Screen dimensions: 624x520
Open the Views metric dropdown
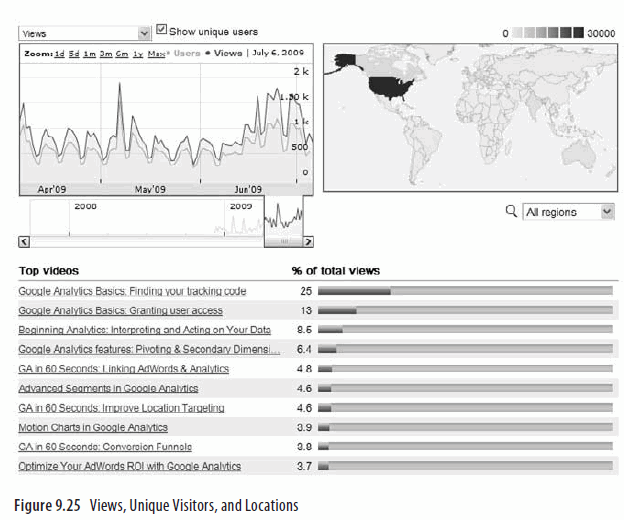(85, 33)
